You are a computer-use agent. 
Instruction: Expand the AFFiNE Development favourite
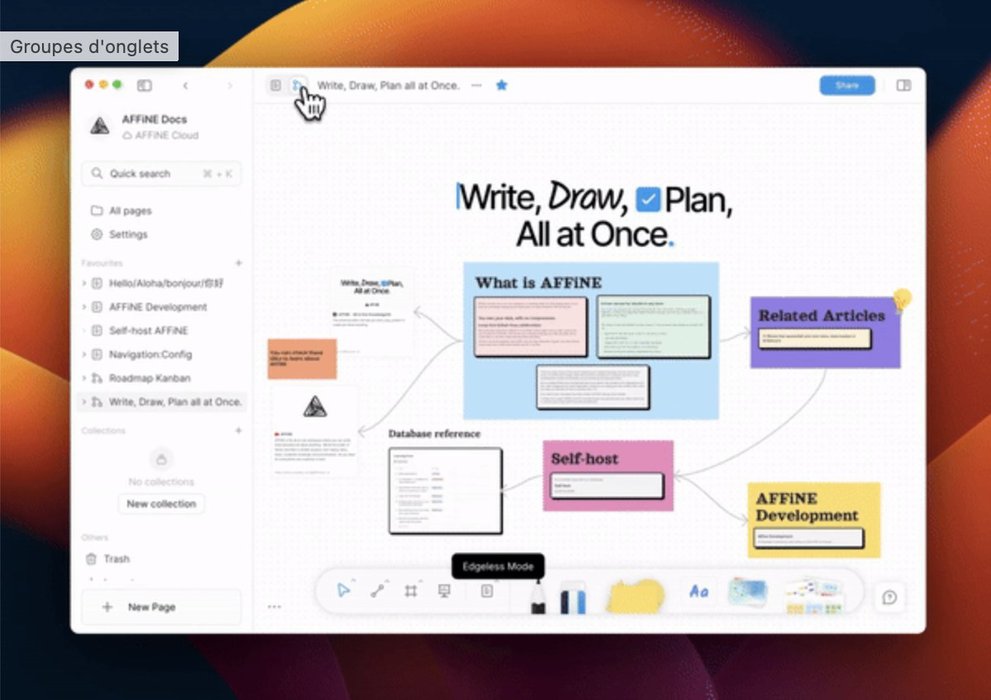(x=84, y=307)
